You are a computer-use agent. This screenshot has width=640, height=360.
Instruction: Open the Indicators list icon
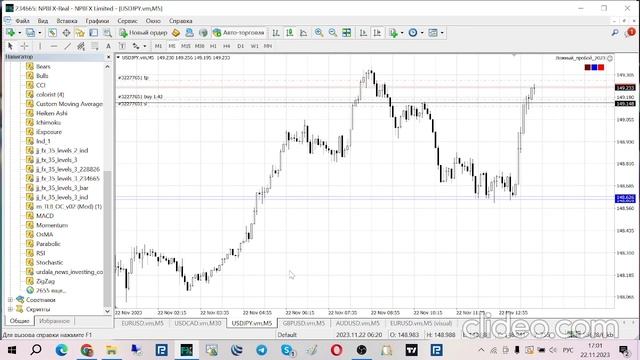(393, 33)
